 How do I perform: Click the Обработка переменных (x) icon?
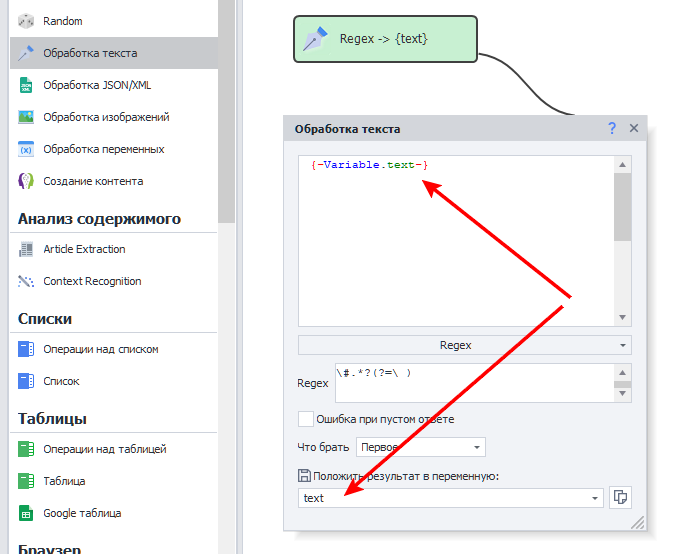[26, 149]
